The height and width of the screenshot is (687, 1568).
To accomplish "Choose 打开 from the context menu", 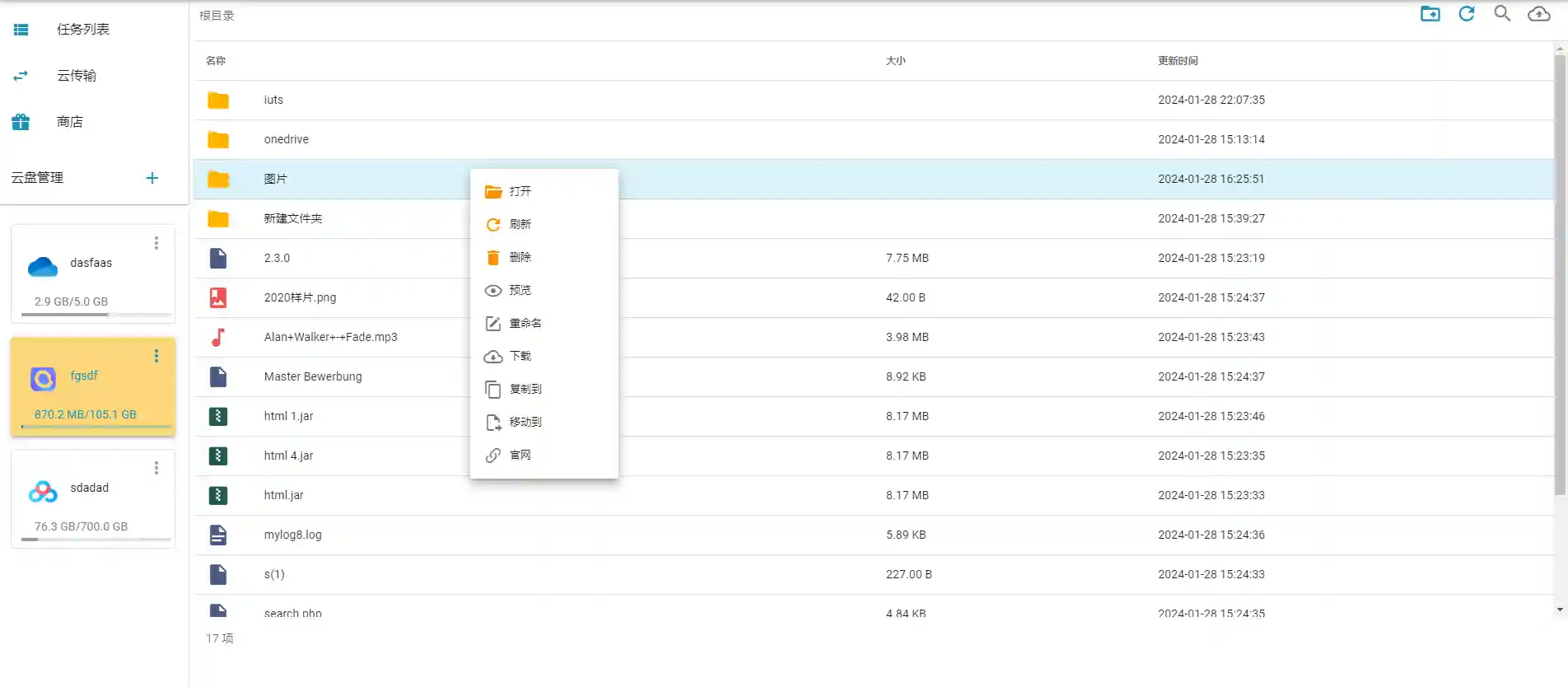I will click(520, 191).
